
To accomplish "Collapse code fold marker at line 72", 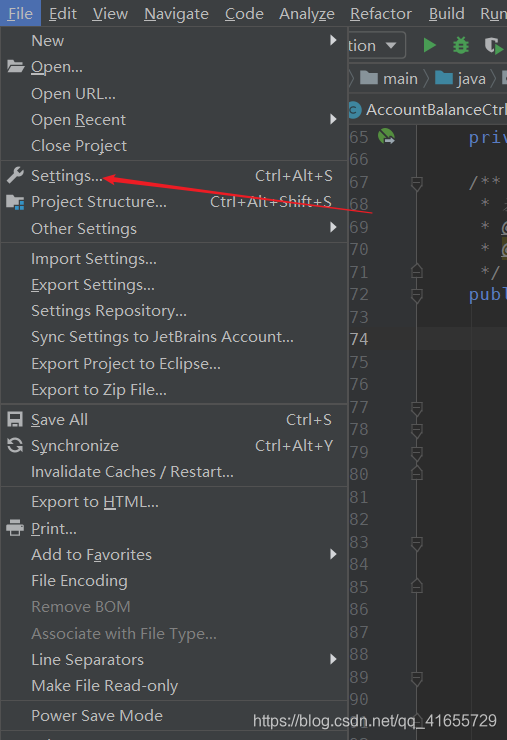I will (x=416, y=295).
